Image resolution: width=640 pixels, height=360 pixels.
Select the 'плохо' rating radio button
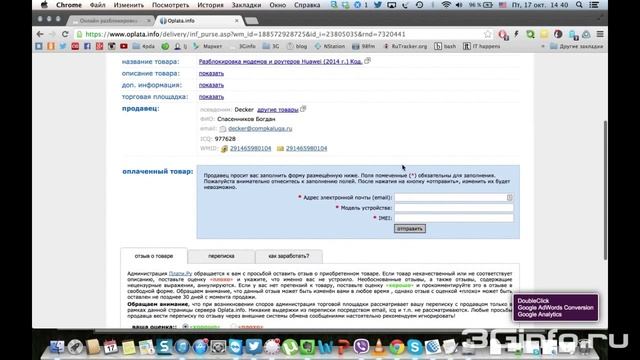click(x=233, y=327)
